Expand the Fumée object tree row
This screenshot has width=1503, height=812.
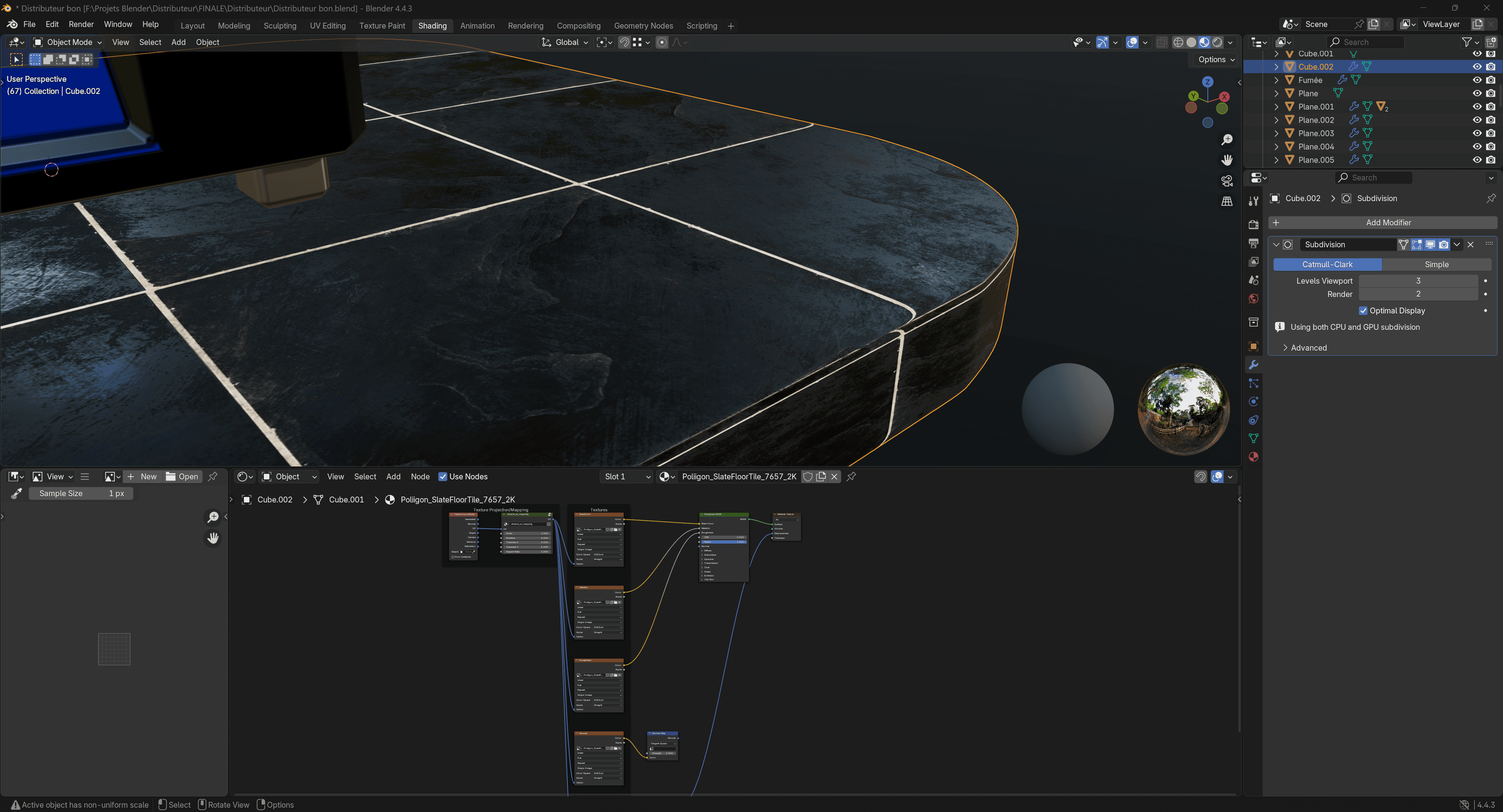1276,80
